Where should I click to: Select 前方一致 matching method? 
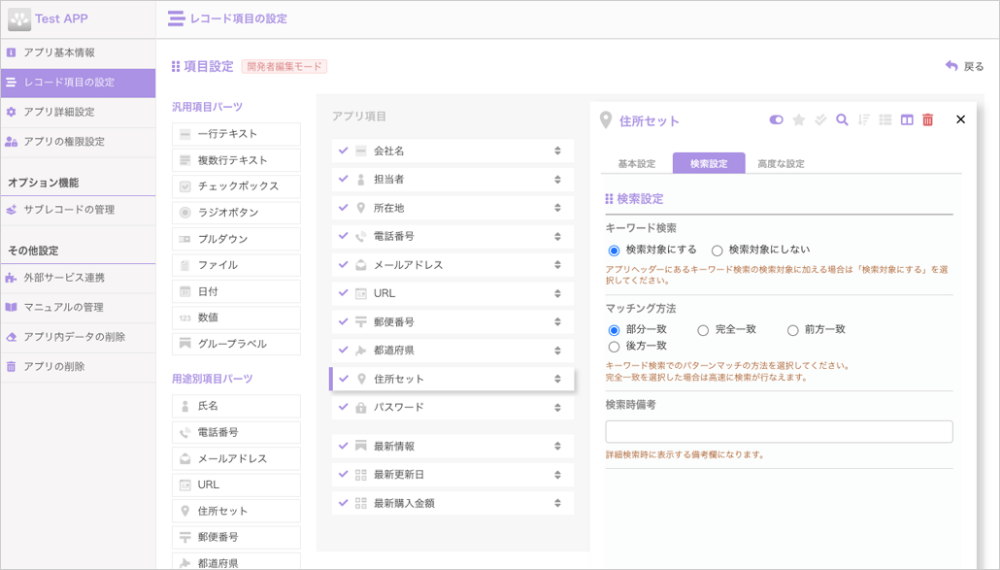pos(792,330)
